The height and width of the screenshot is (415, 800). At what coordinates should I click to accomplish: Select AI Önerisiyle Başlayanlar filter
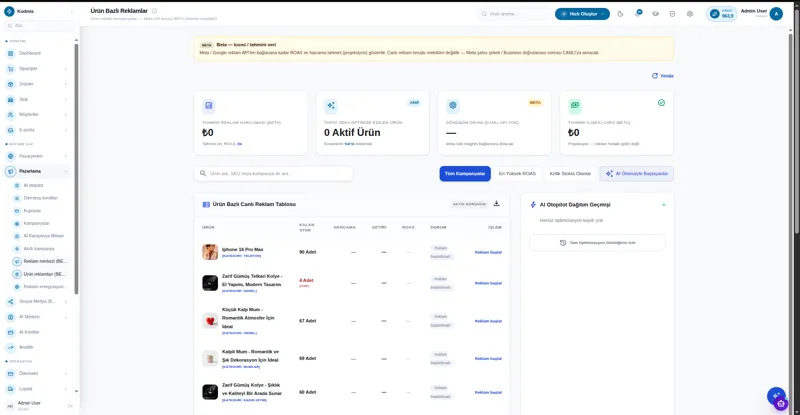click(637, 174)
